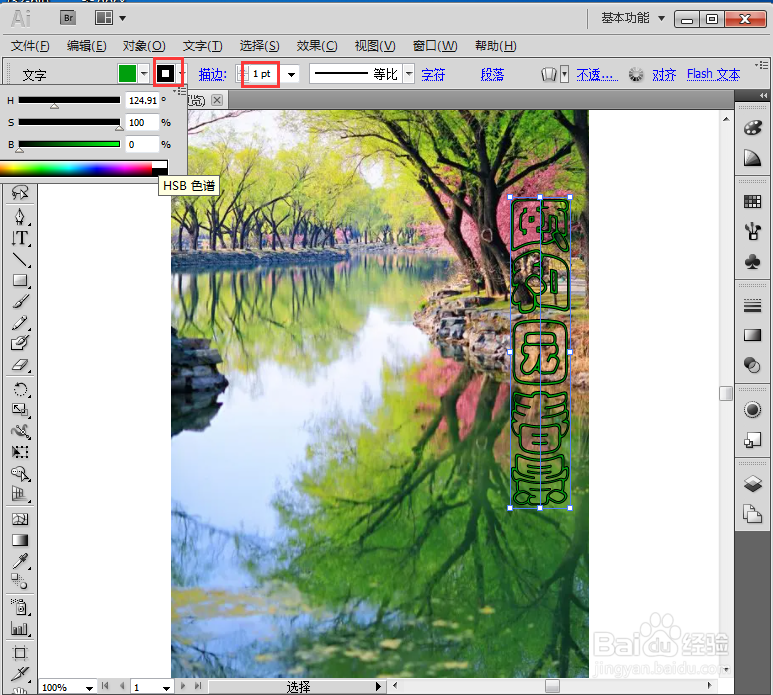773x695 pixels.
Task: Open the Color Guide panel icon
Action: [x=752, y=158]
